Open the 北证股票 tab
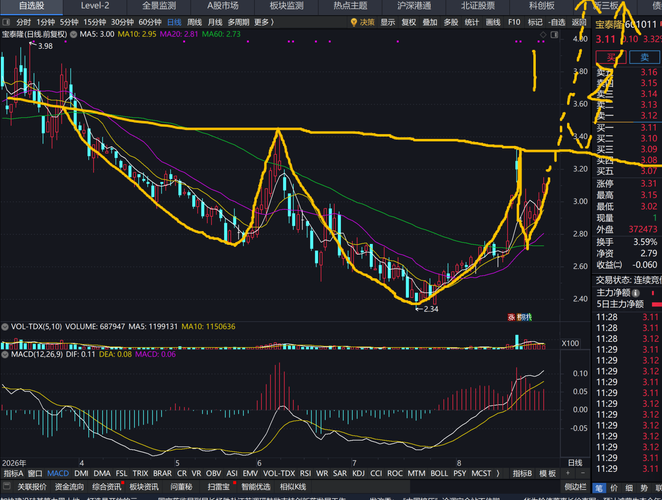This screenshot has height=500, width=662. 478,6
